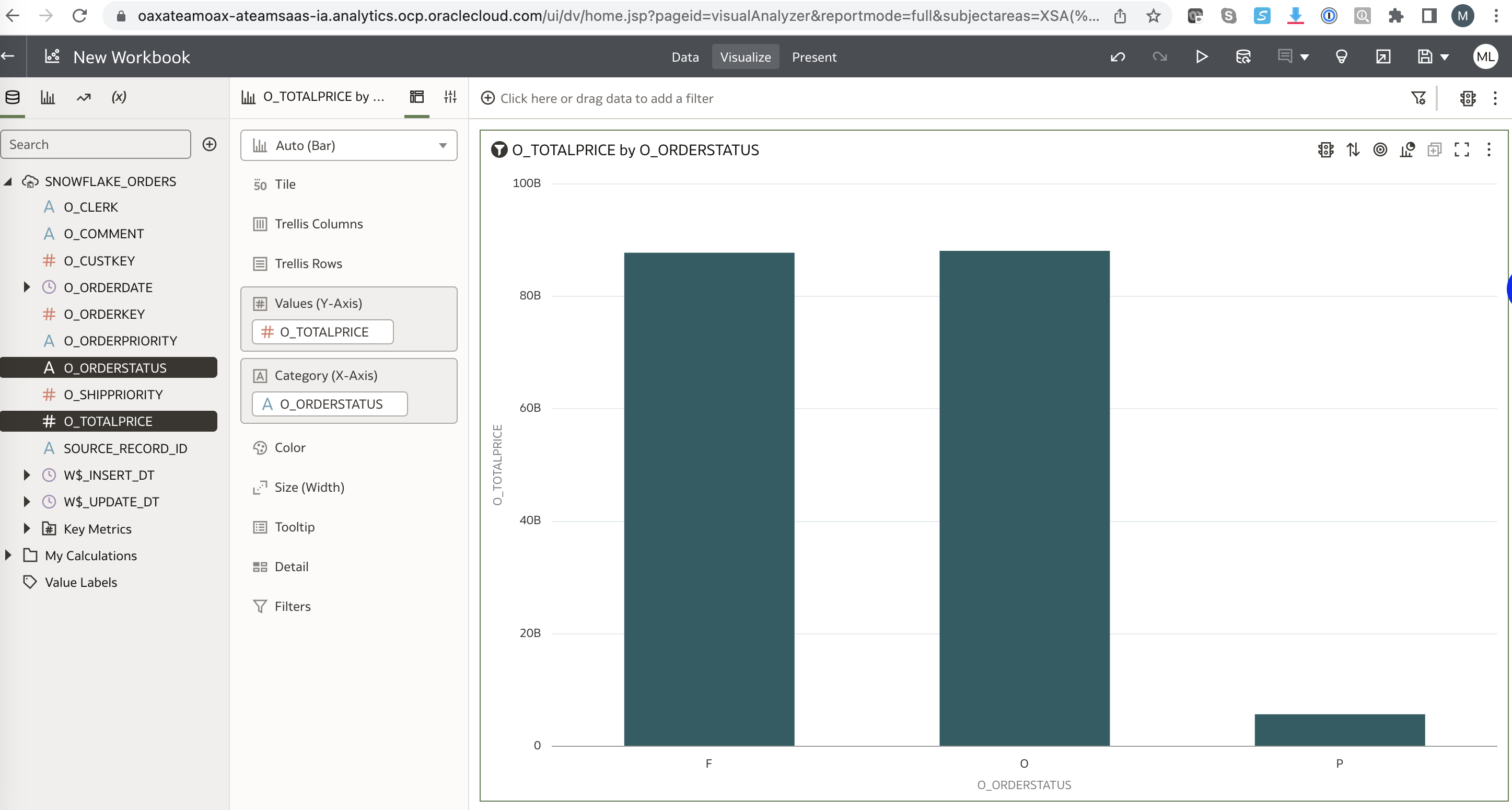Open the Auto (Bar) chart type dropdown
The image size is (1512, 810).
[348, 146]
